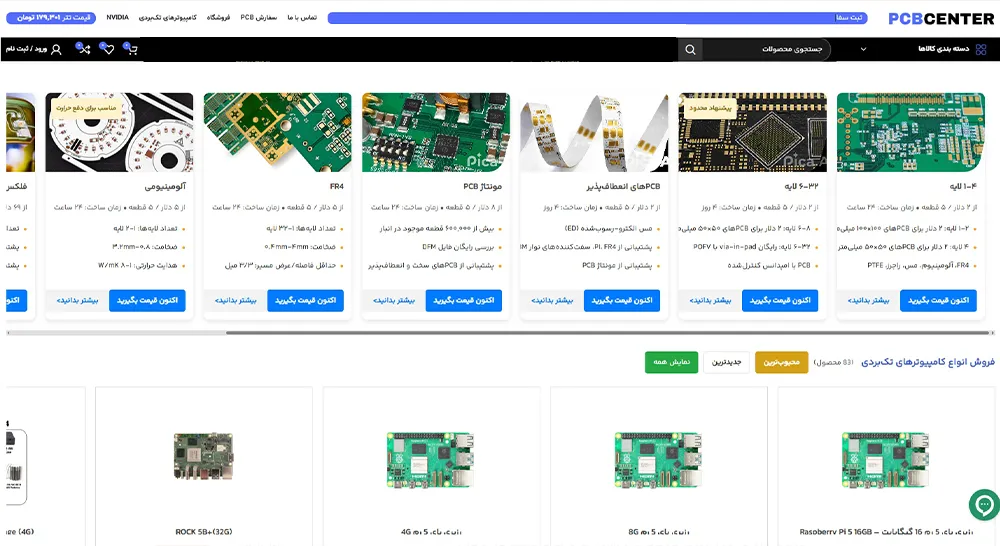Image resolution: width=1000 pixels, height=546 pixels.
Task: Click the آلومینیومی card title
Action: pyautogui.click(x=165, y=187)
